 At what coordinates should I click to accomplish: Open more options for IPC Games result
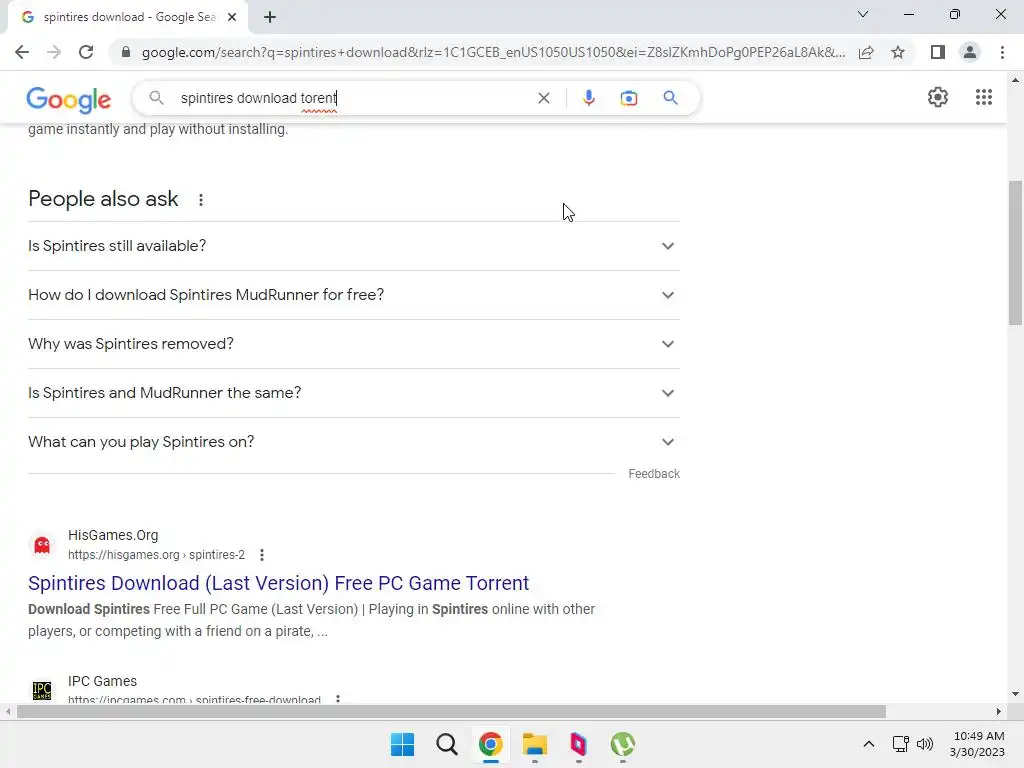(x=338, y=699)
